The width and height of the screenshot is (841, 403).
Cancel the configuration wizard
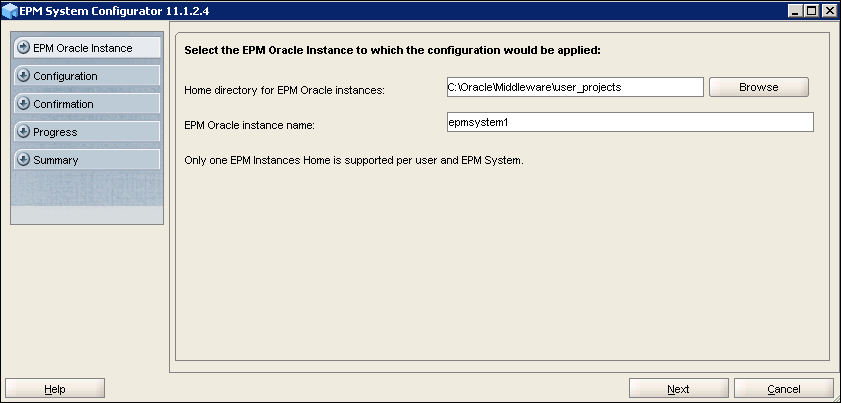tap(783, 389)
